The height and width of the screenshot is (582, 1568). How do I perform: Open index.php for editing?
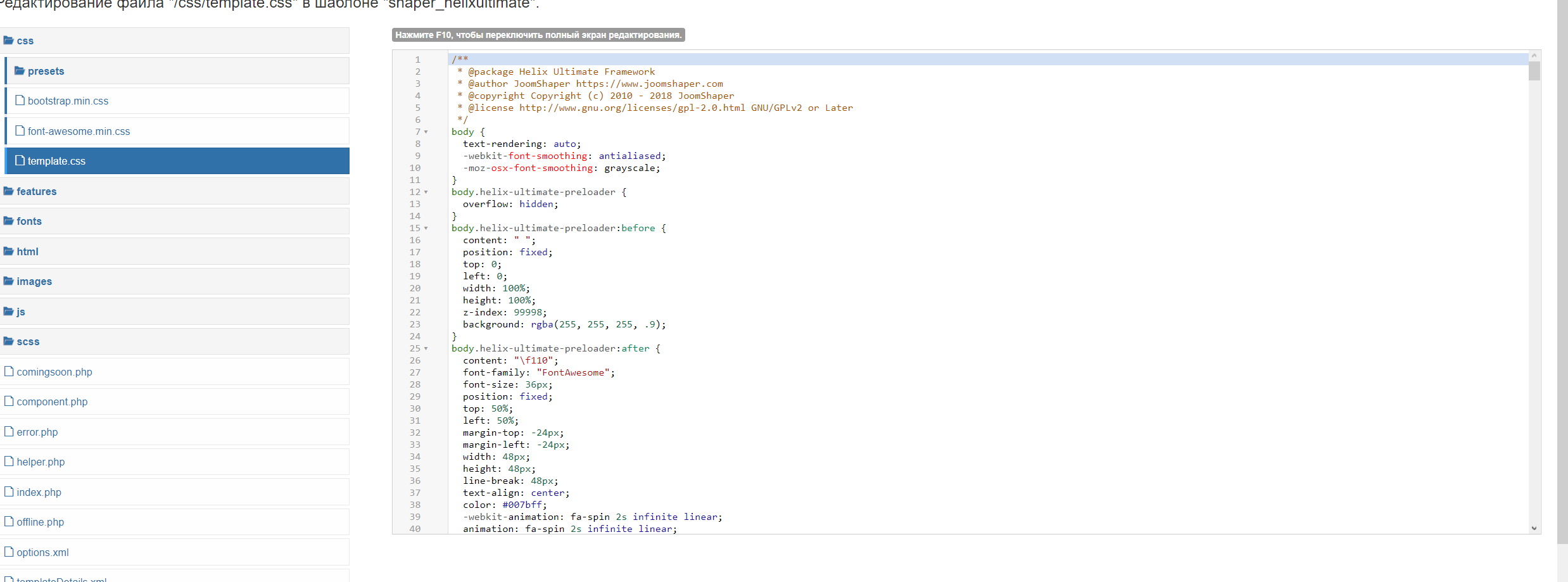pos(174,492)
